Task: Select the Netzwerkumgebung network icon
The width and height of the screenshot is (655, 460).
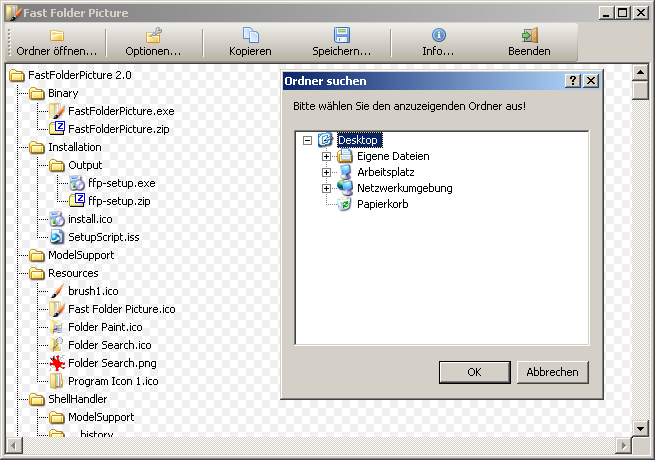Action: pyautogui.click(x=345, y=188)
